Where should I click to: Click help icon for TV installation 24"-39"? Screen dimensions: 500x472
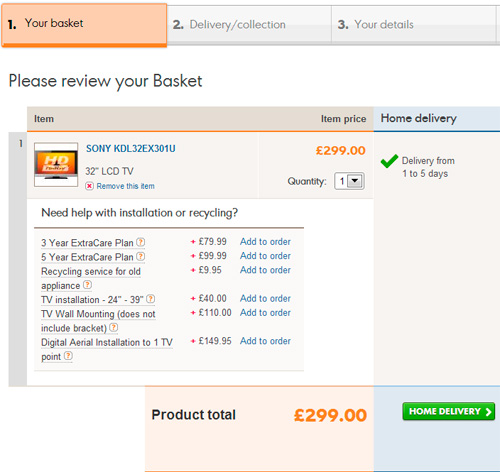tap(151, 299)
